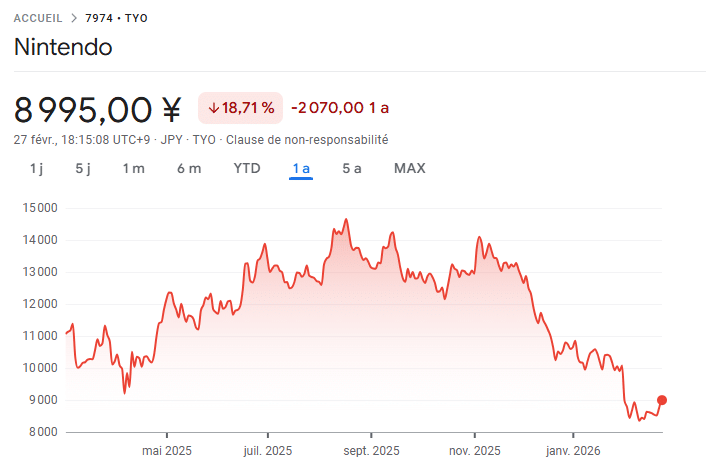Switch to the 5 j range tab
This screenshot has height=475, width=706.
click(83, 168)
